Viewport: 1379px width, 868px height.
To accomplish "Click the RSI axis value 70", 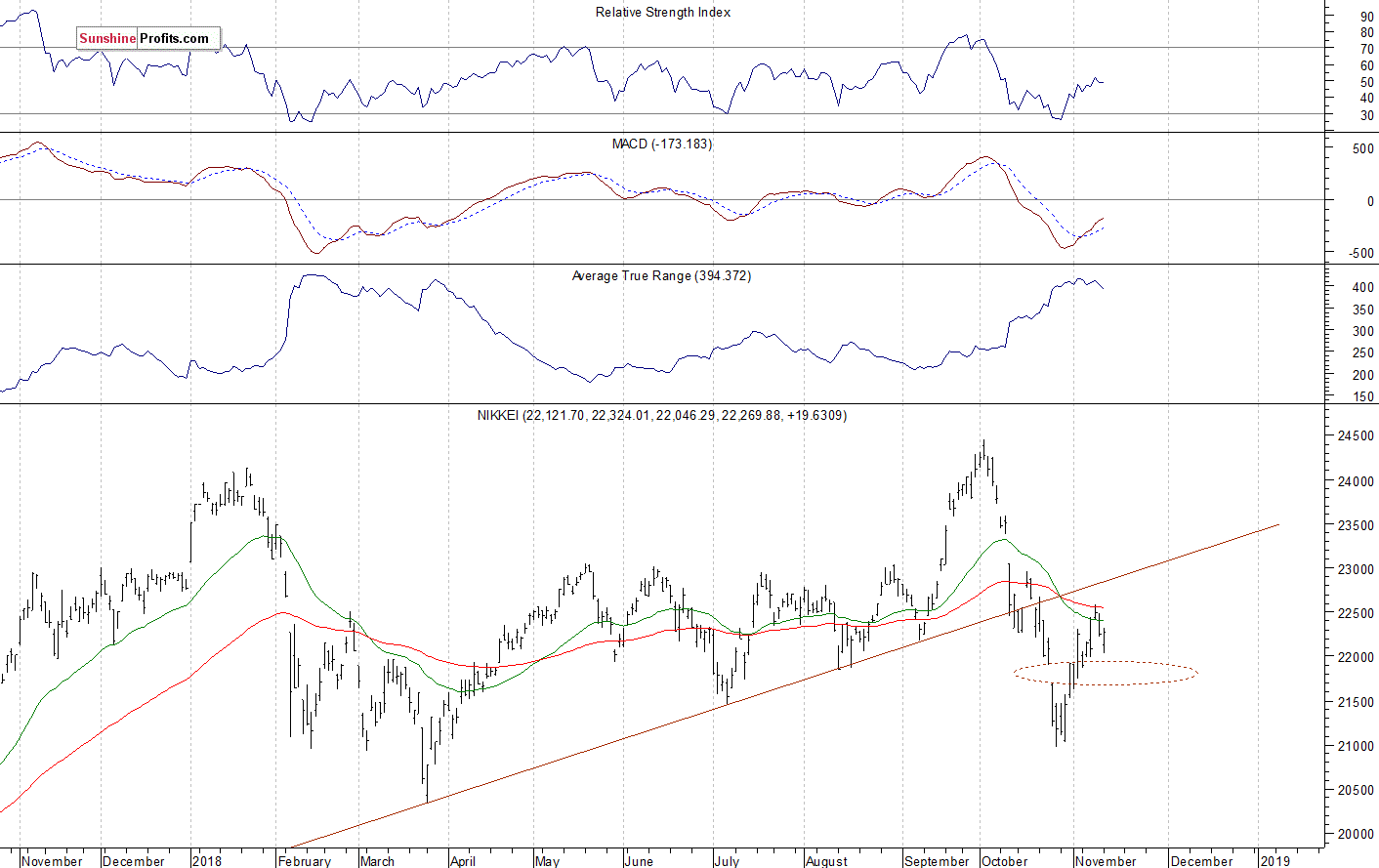I will (1366, 49).
